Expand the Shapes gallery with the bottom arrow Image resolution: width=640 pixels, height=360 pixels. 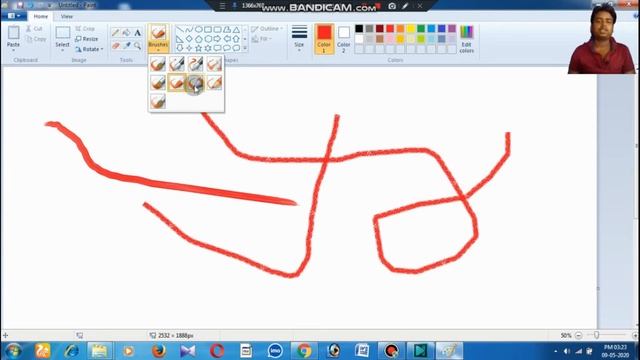(x=245, y=48)
